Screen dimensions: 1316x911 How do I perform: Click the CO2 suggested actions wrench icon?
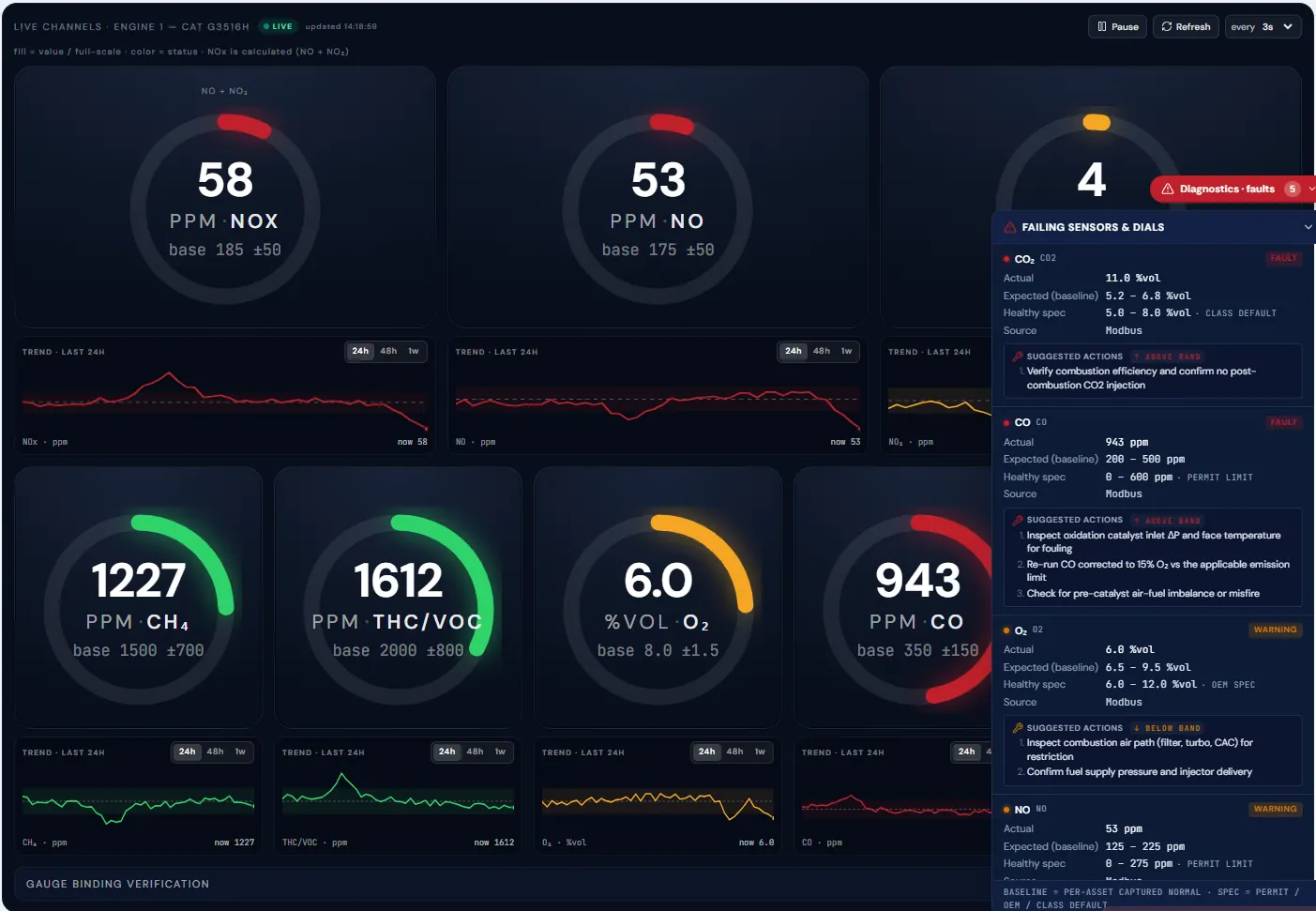(x=1018, y=357)
